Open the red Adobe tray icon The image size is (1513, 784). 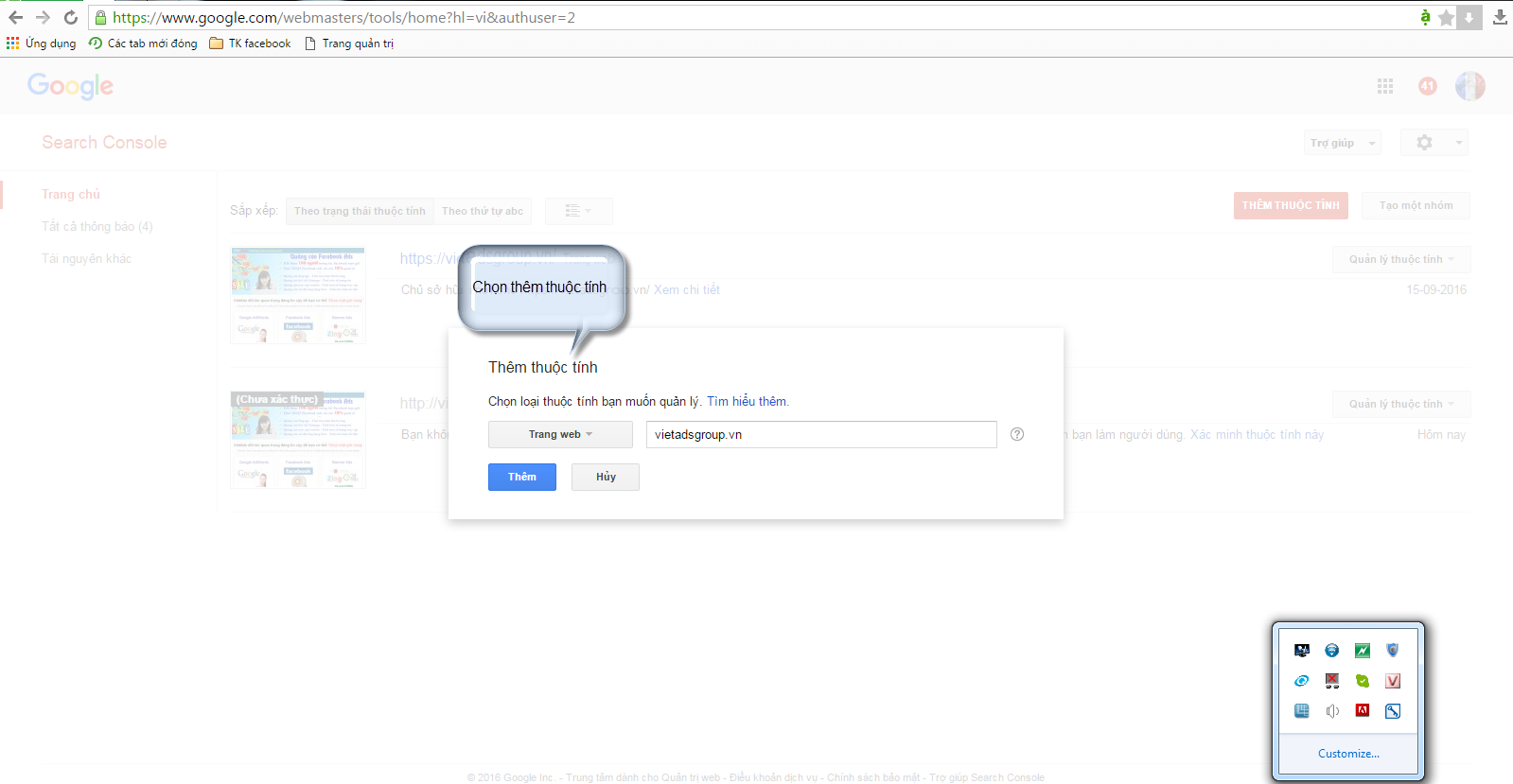[x=1363, y=711]
